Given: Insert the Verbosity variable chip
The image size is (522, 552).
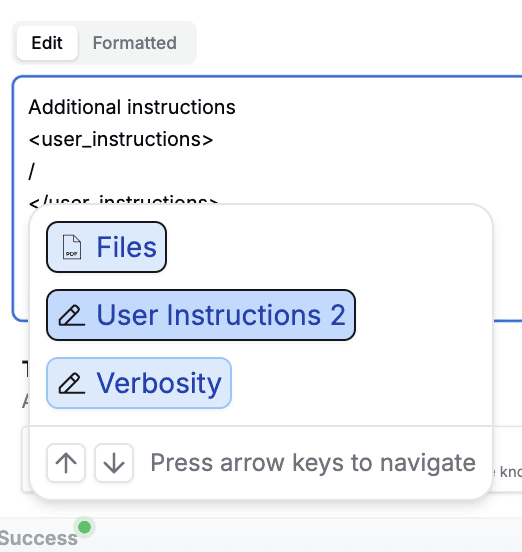Looking at the screenshot, I should 139,383.
